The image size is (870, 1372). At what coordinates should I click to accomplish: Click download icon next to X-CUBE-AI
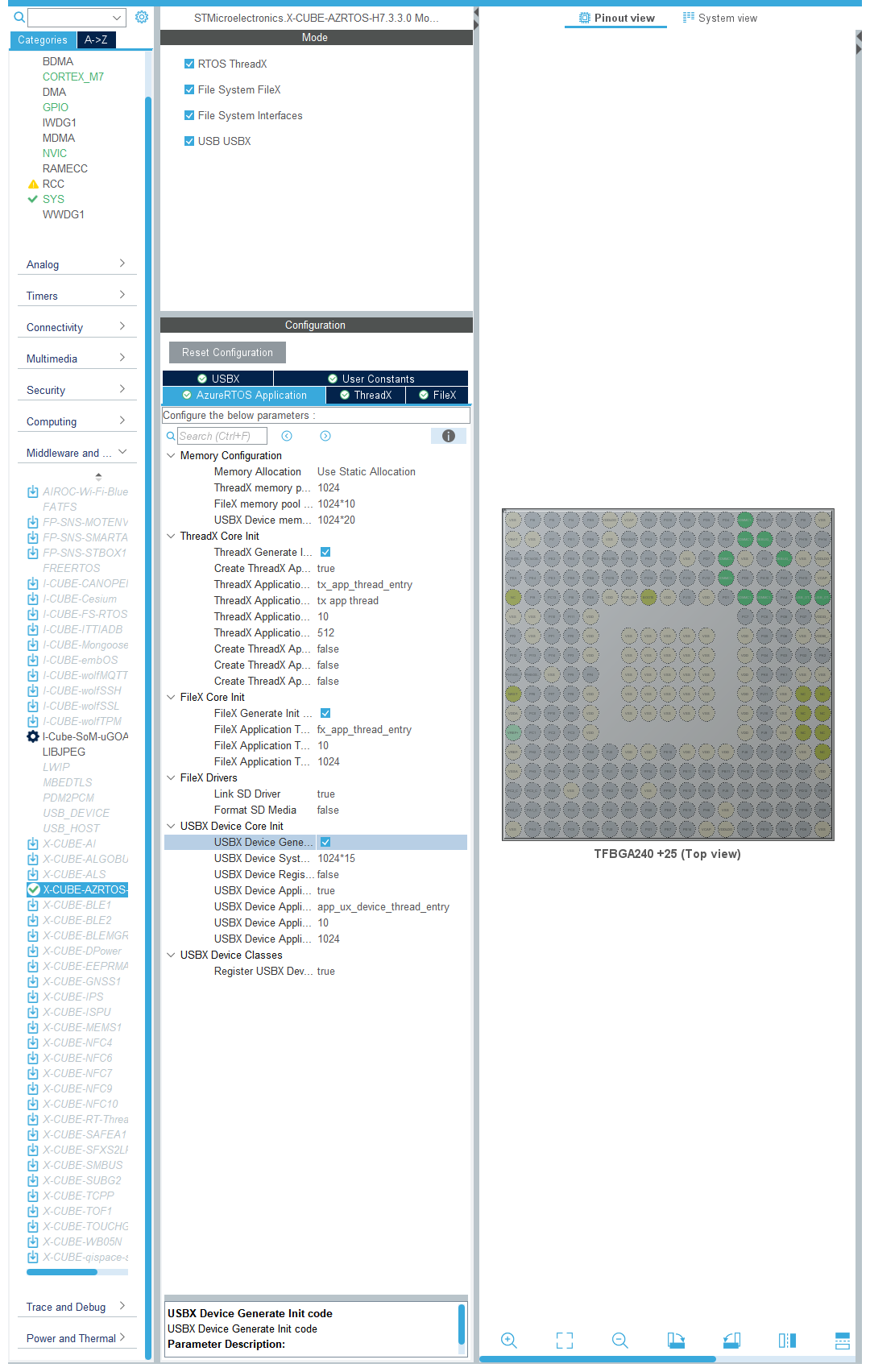pyautogui.click(x=33, y=844)
